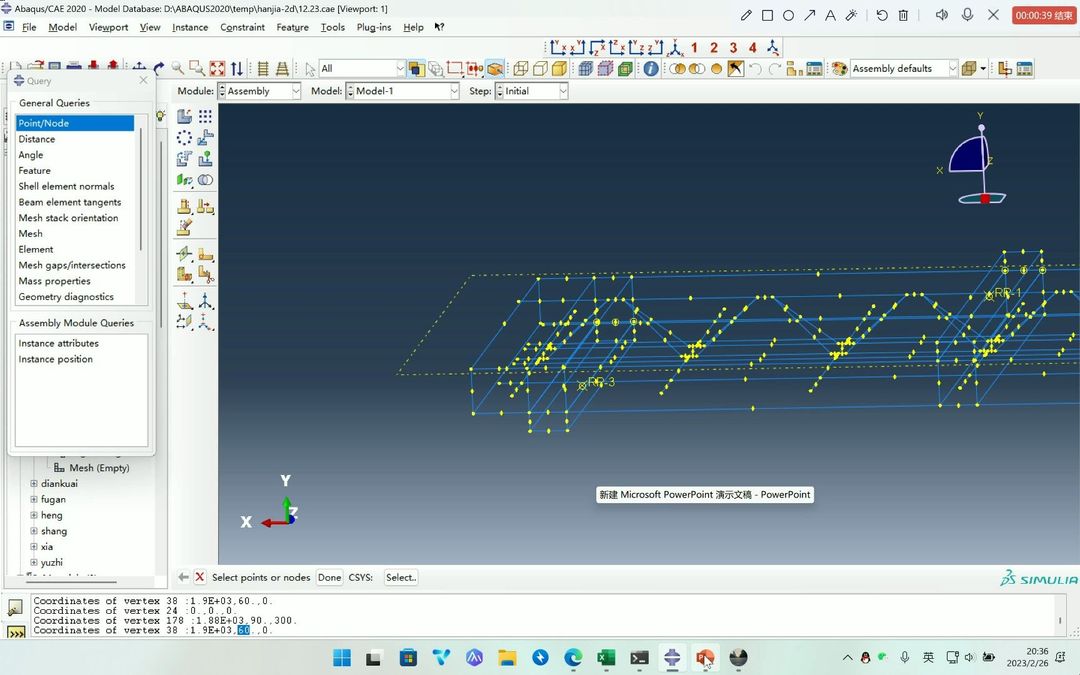1080x675 pixels.
Task: Click the Auto-Fit View magnifier icon
Action: [217, 69]
